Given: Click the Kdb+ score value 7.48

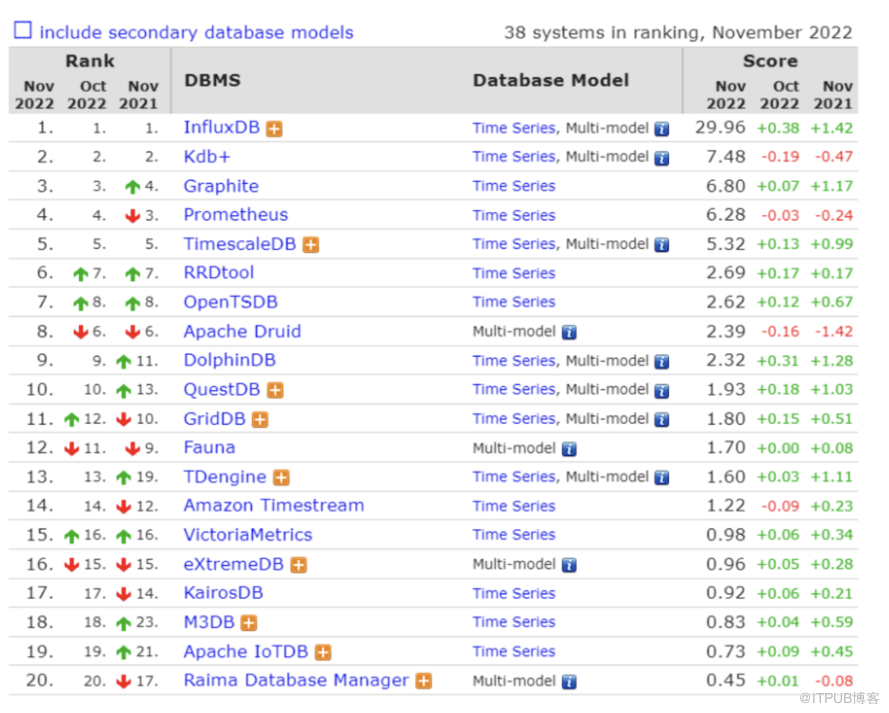Looking at the screenshot, I should 726,156.
